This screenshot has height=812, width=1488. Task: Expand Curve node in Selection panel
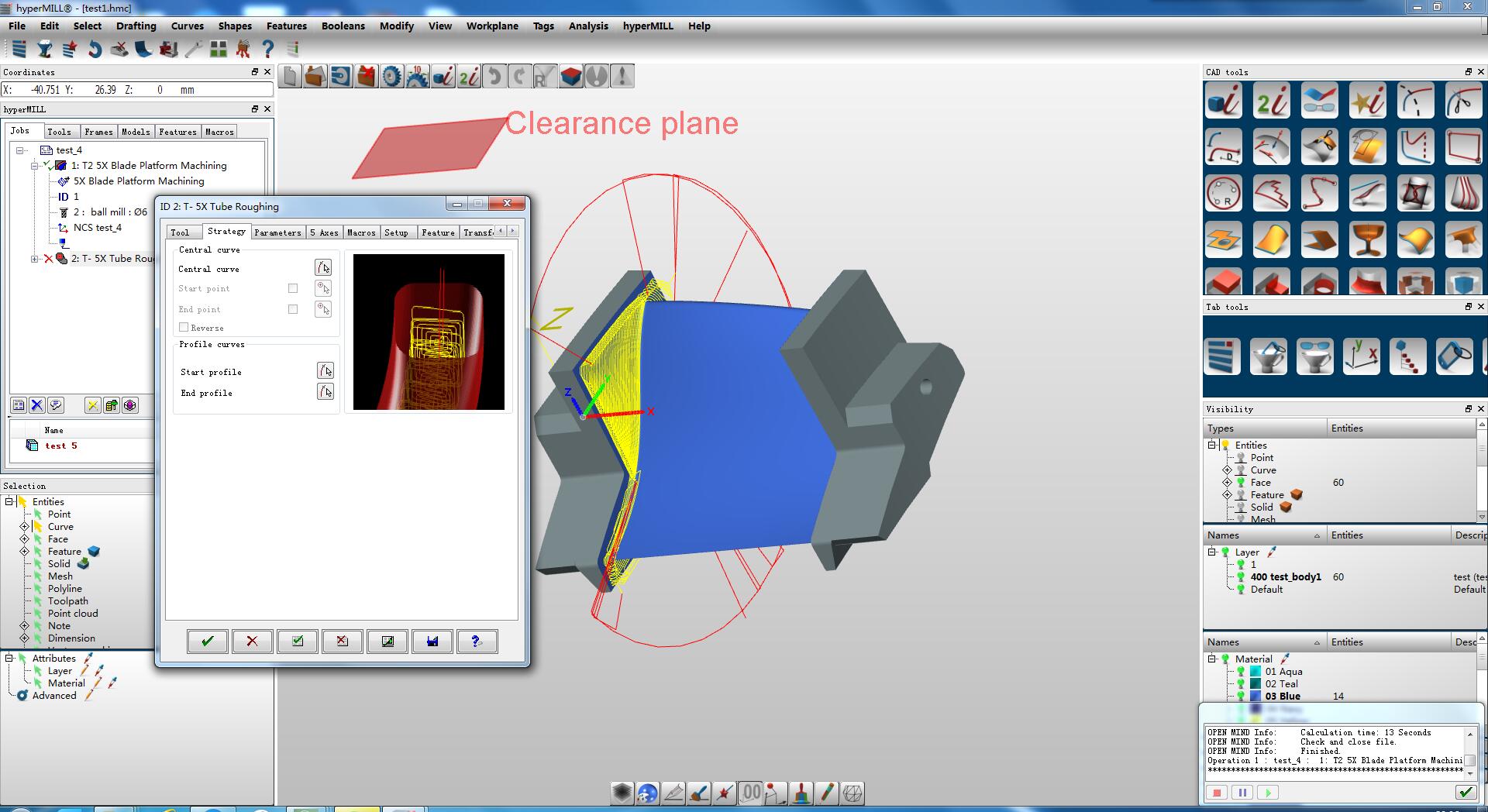point(25,527)
